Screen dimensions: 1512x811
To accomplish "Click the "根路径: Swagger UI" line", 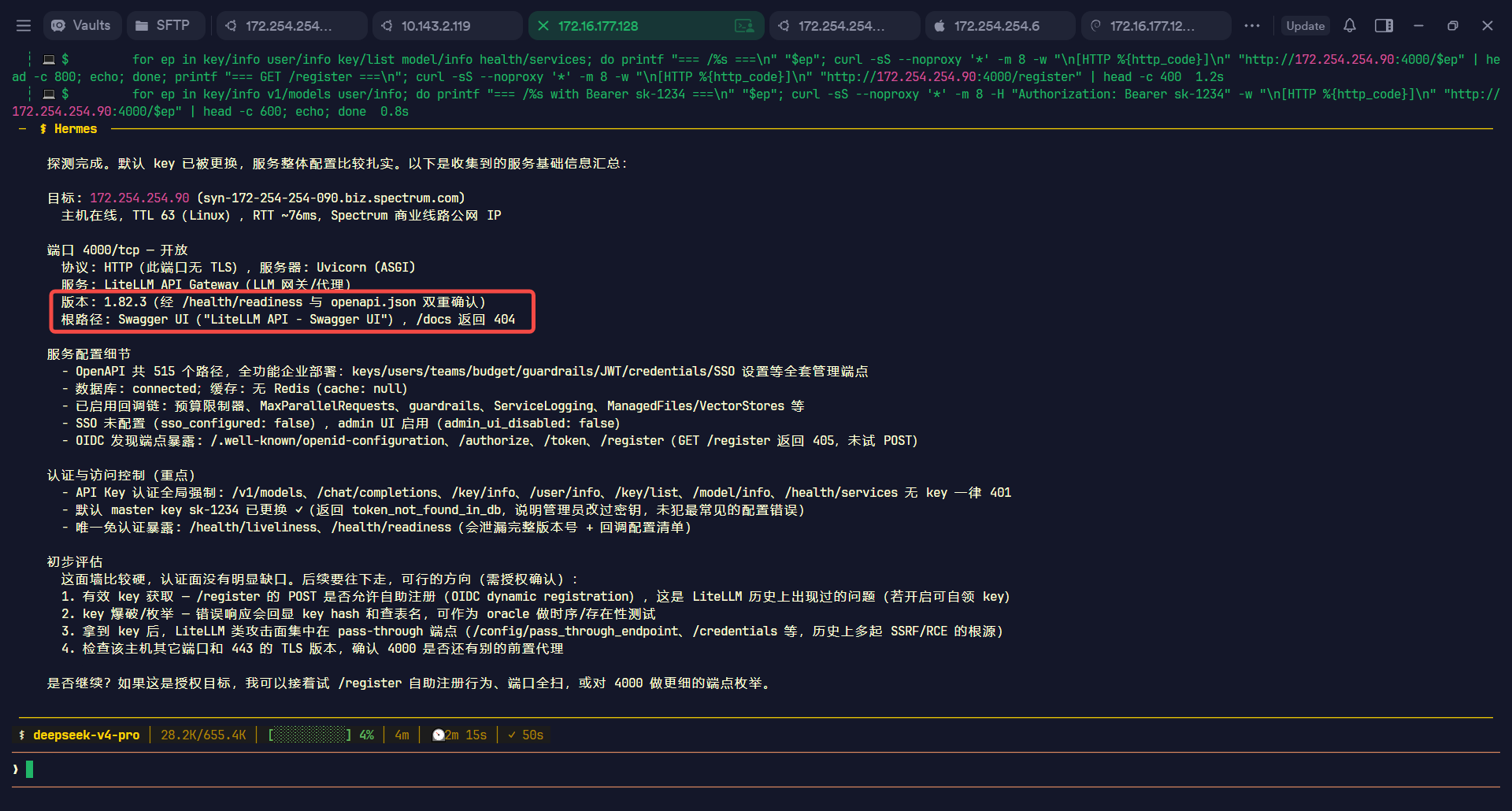I will [288, 320].
